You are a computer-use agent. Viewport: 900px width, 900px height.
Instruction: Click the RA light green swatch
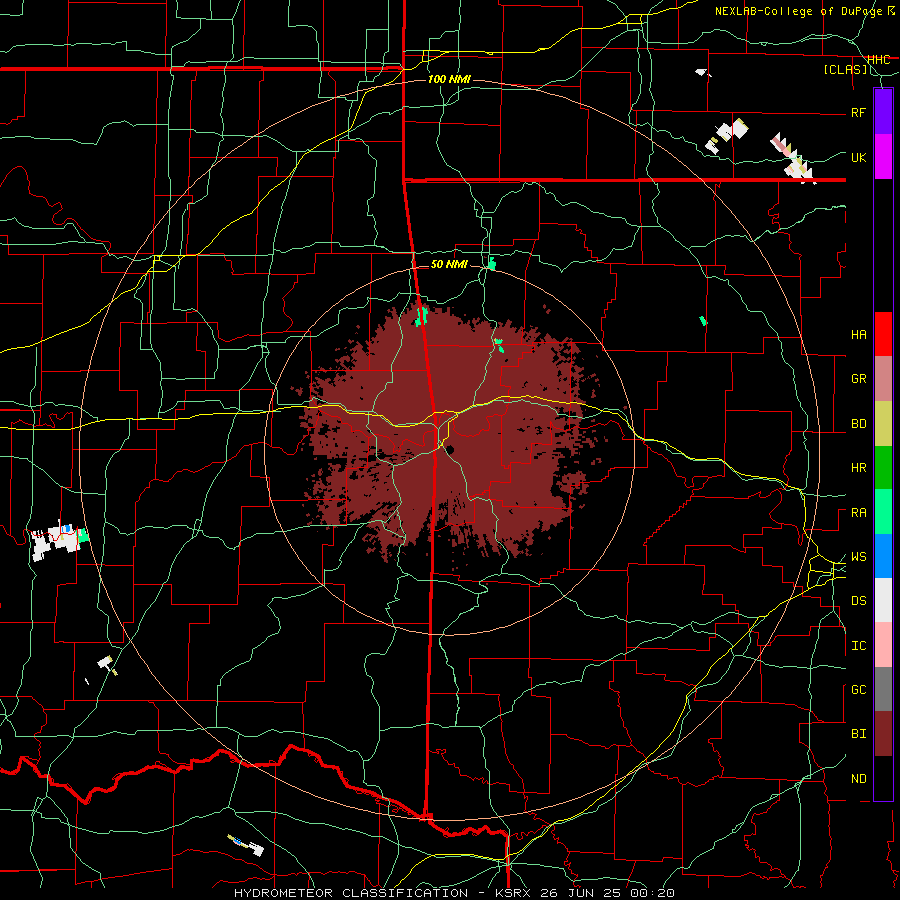(x=883, y=512)
